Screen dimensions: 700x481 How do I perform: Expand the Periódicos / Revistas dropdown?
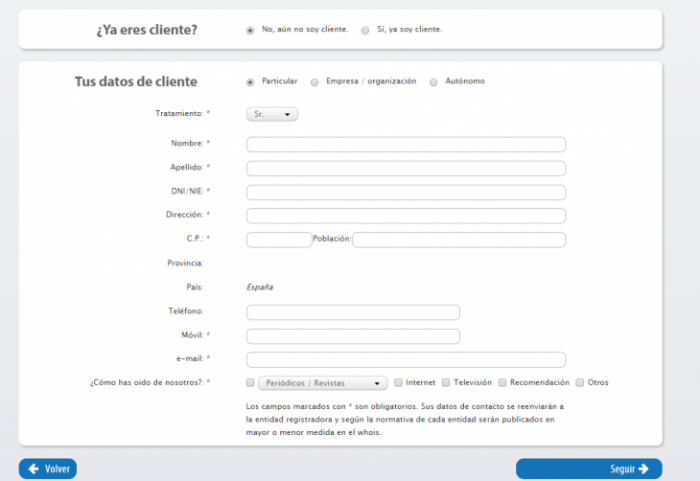pos(322,383)
